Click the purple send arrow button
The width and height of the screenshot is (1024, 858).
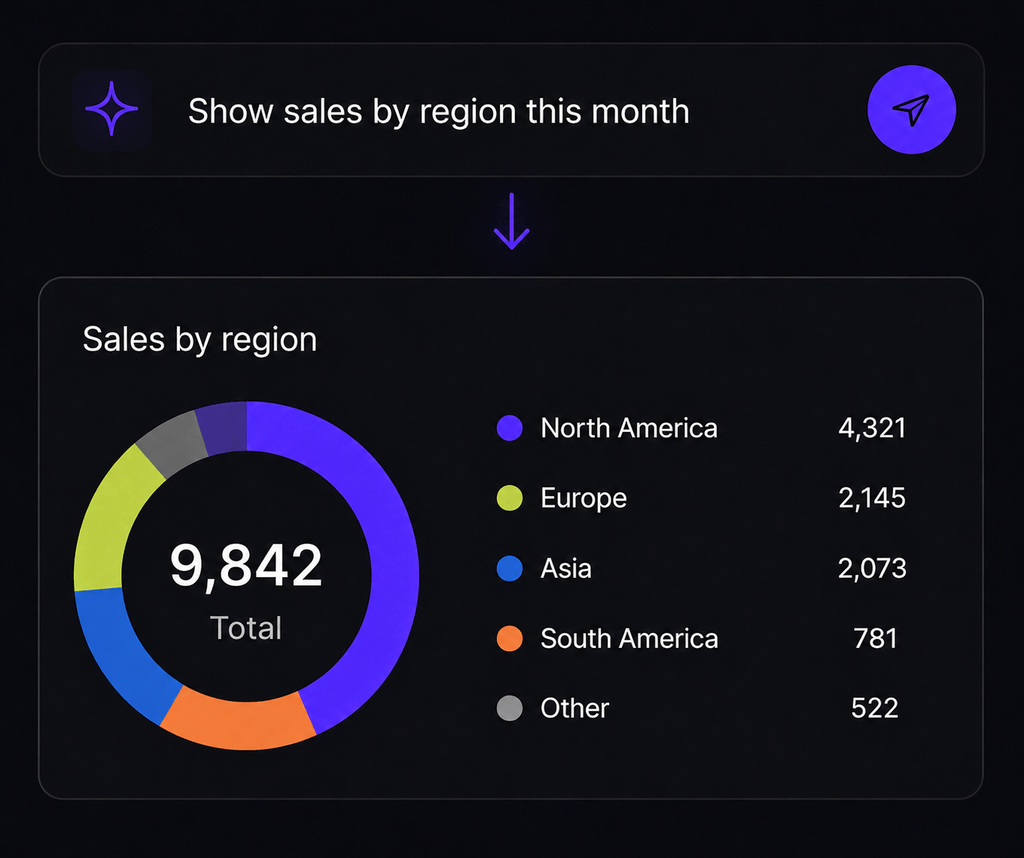coord(912,110)
